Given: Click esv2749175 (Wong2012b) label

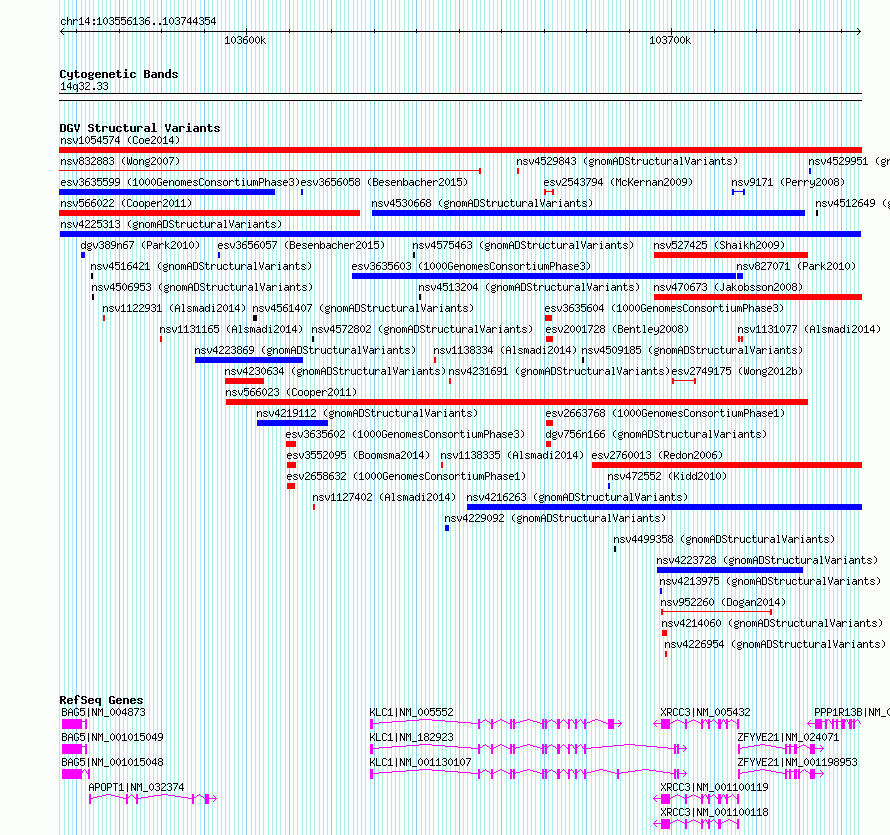Looking at the screenshot, I should (737, 371).
